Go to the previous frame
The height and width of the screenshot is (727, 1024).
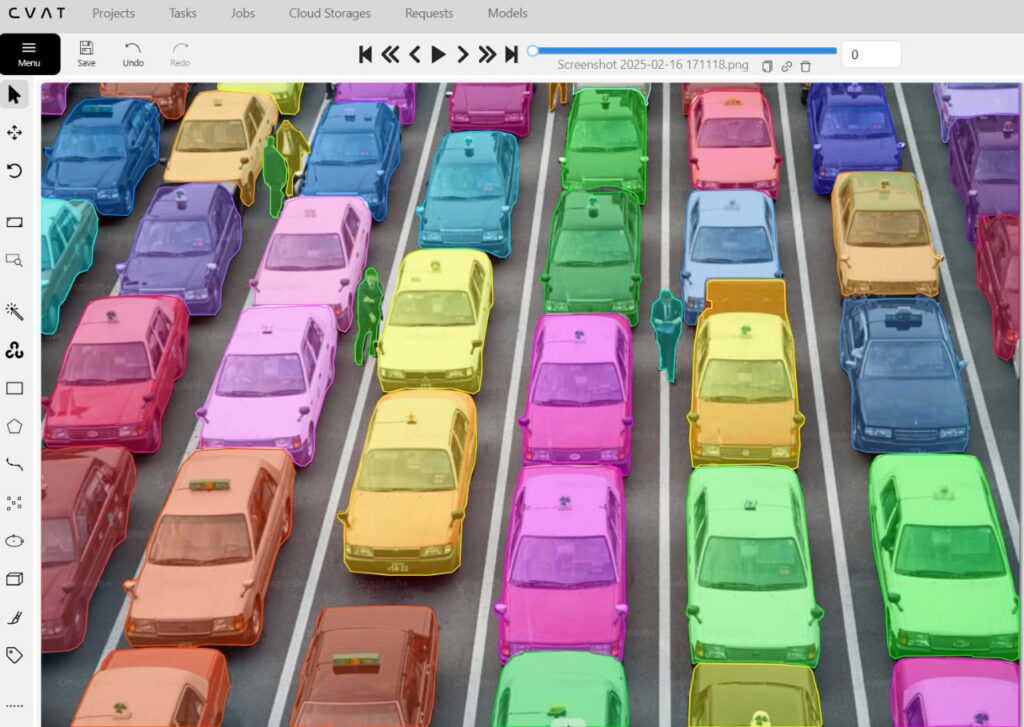[414, 54]
